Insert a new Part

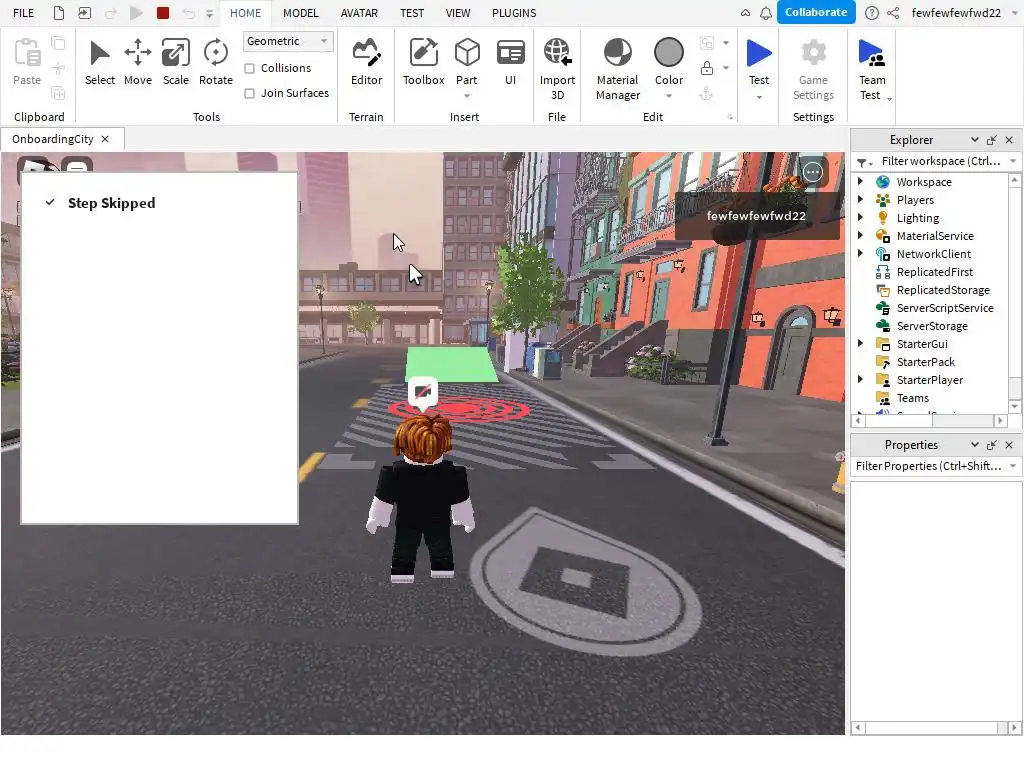(x=466, y=61)
